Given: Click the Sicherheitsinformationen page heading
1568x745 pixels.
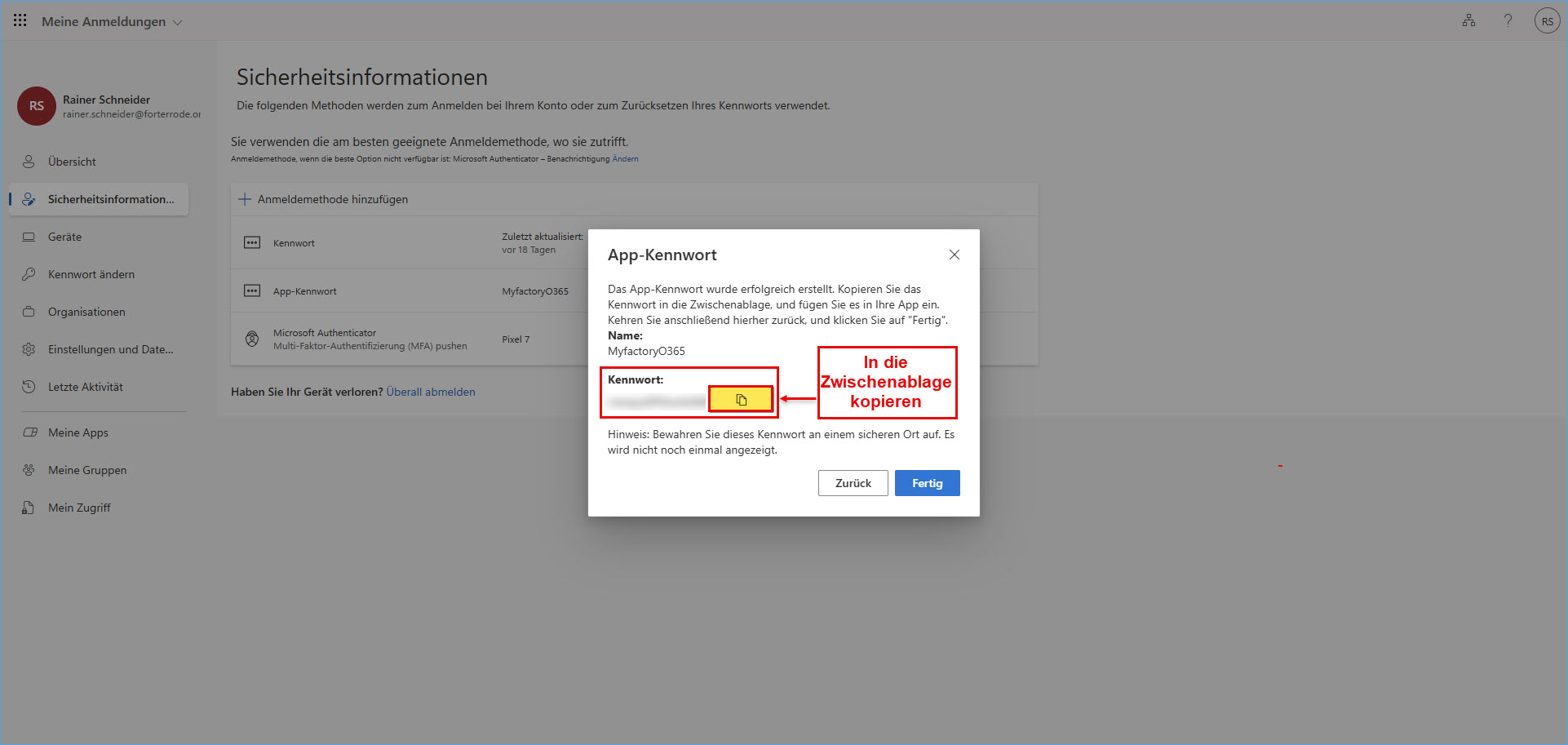Looking at the screenshot, I should click(362, 78).
